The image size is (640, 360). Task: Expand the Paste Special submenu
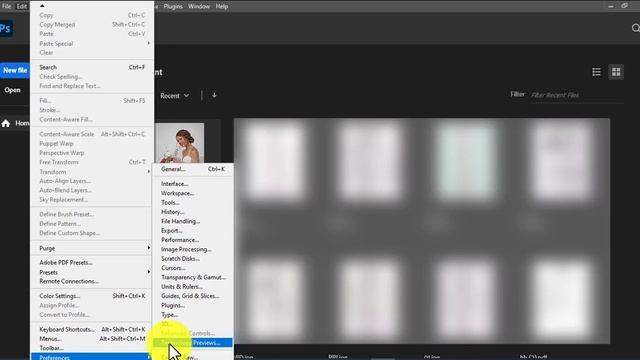click(x=92, y=43)
